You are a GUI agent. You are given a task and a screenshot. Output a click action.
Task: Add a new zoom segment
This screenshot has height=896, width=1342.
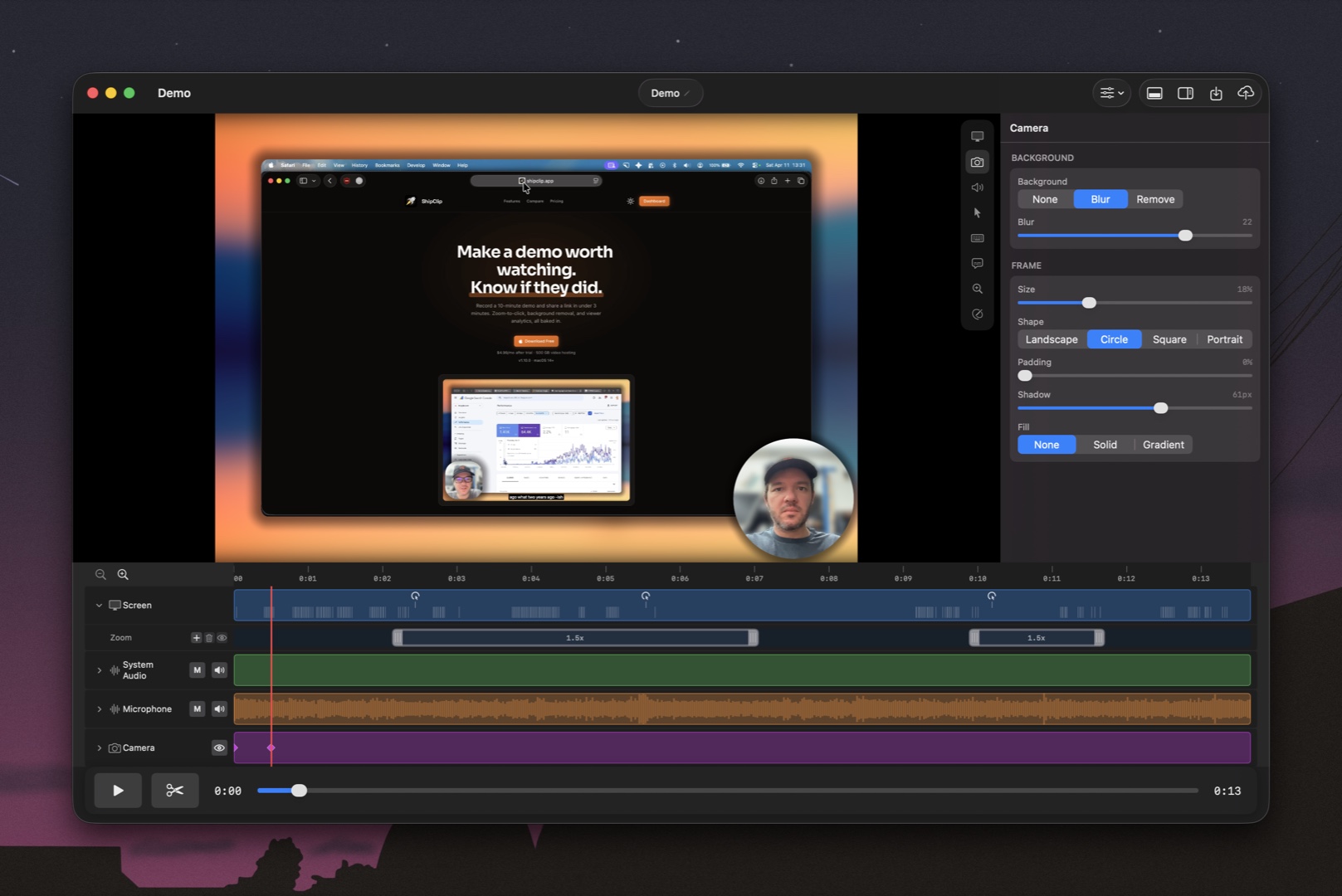pyautogui.click(x=196, y=638)
